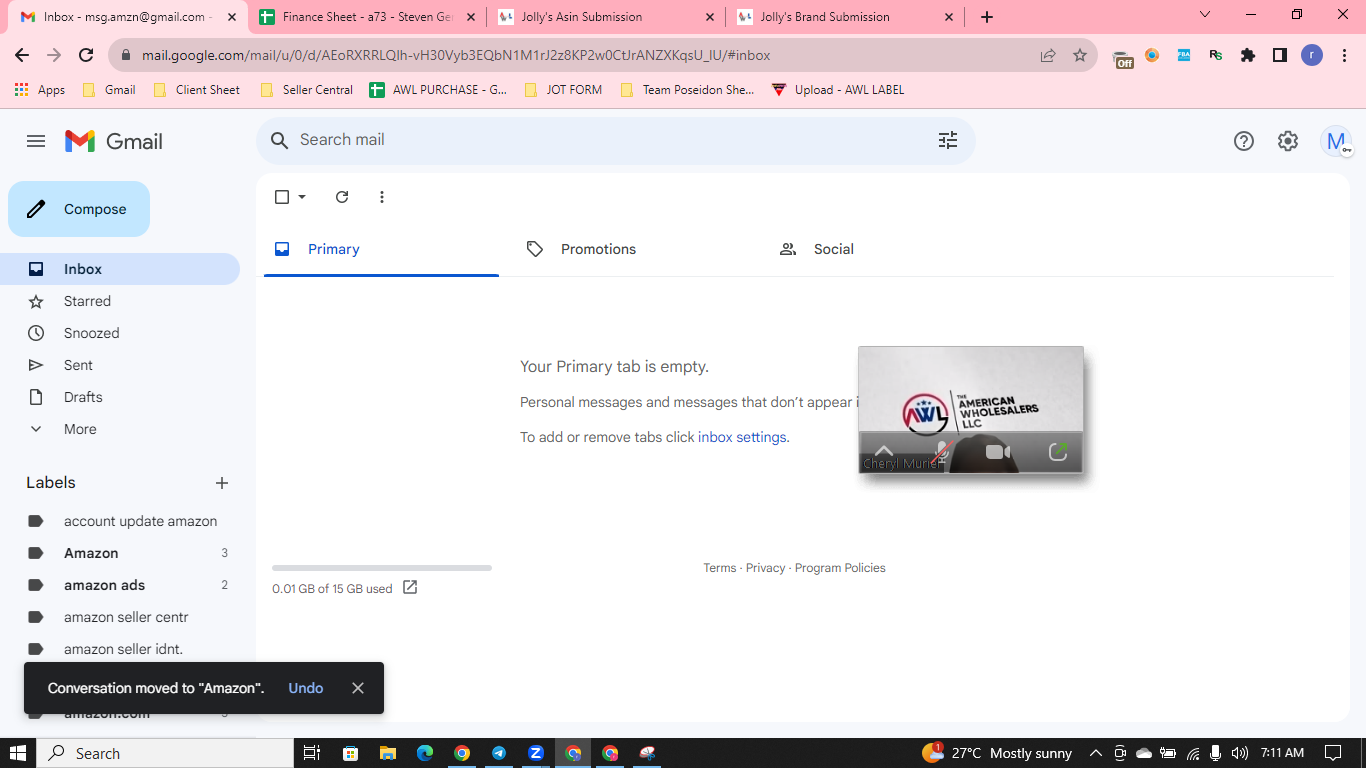Open storage management icon beside 15 GB used

(x=410, y=588)
